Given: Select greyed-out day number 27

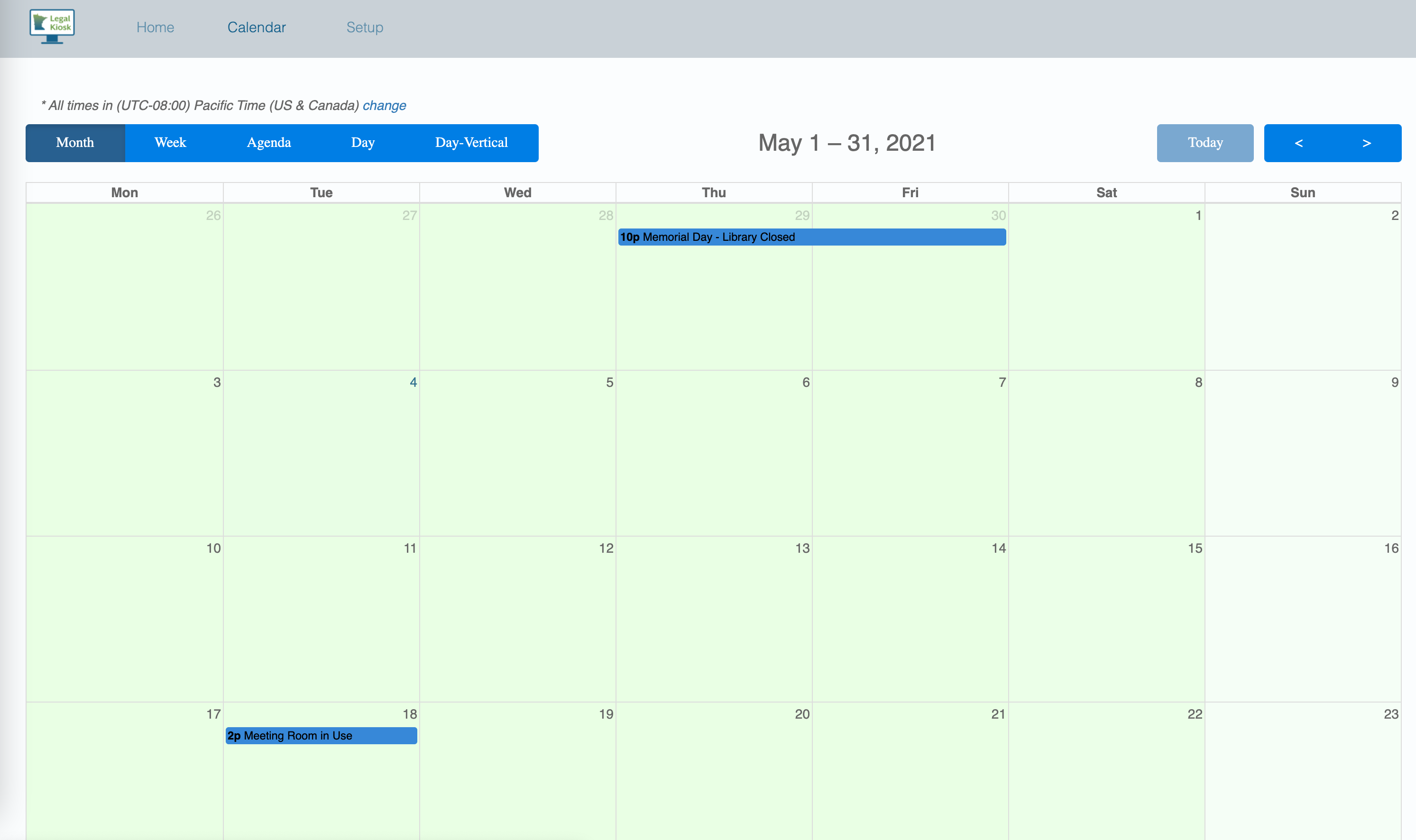Looking at the screenshot, I should 410,215.
